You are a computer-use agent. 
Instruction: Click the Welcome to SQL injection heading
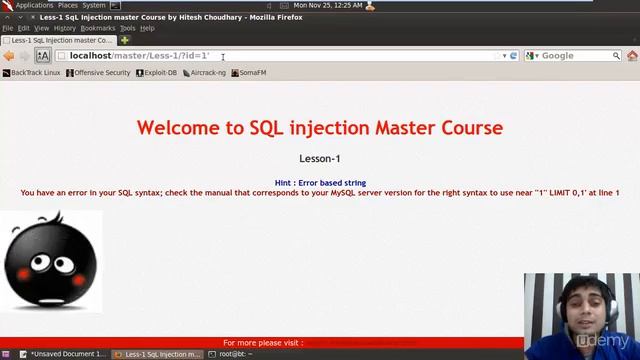pos(320,128)
